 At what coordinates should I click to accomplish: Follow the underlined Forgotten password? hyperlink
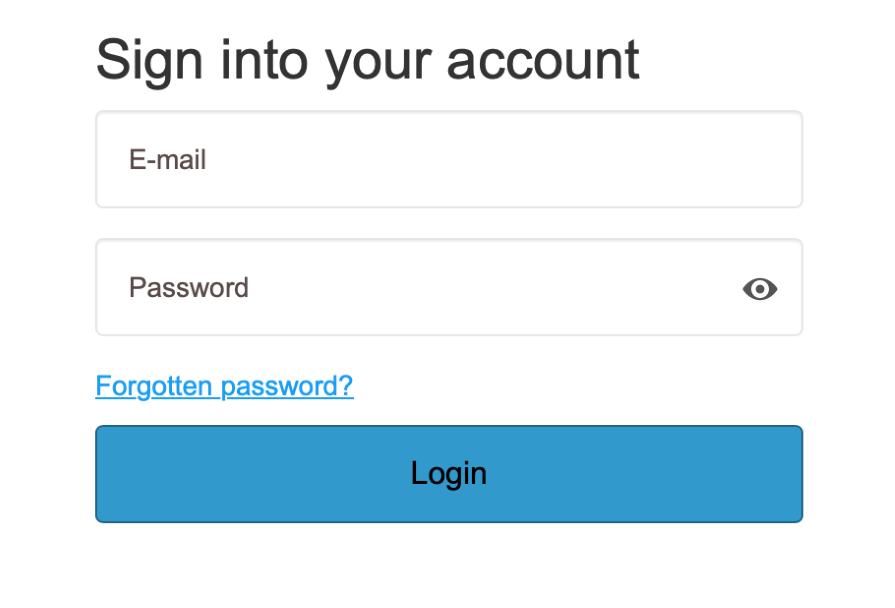(224, 386)
